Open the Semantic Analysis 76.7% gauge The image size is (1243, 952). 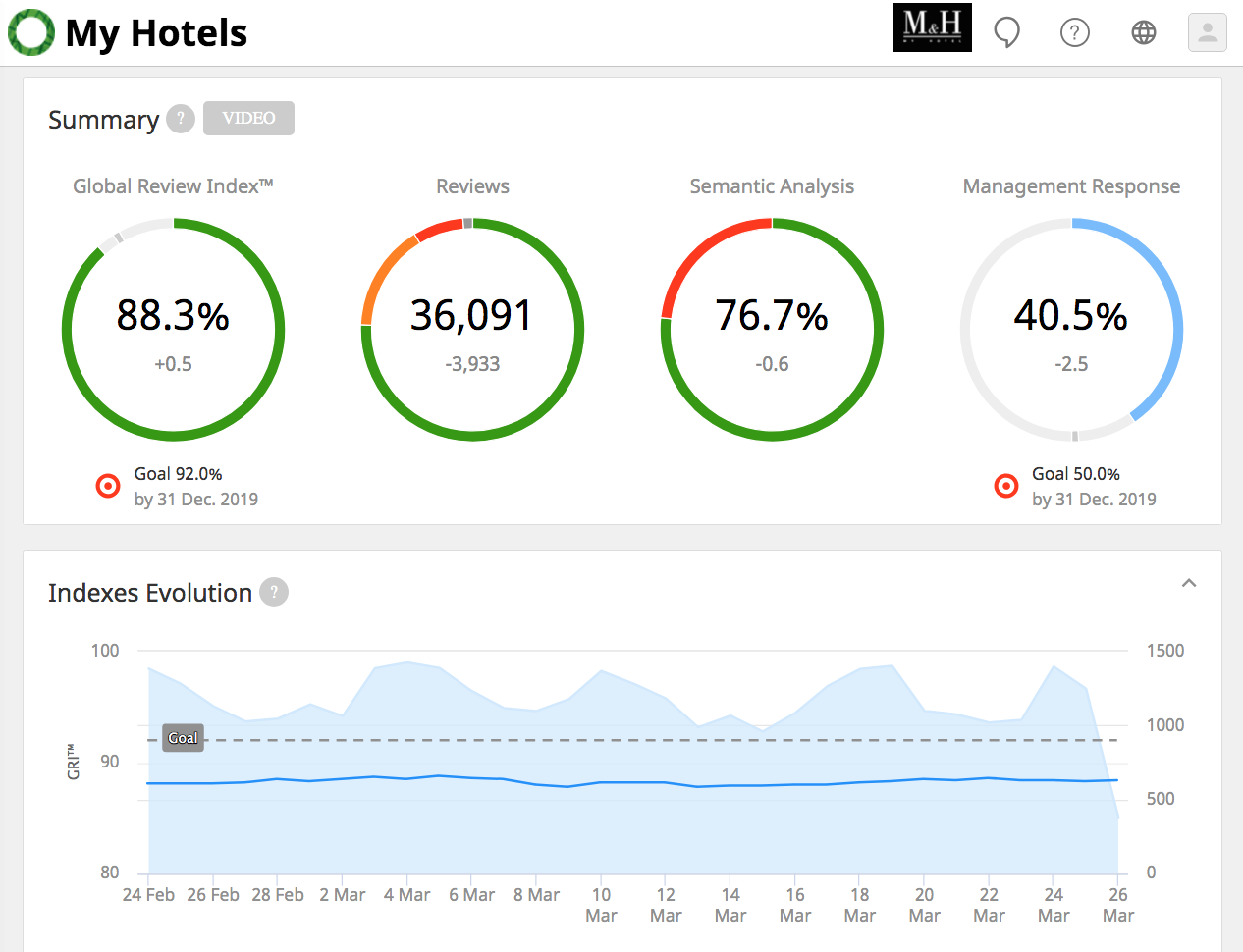(x=772, y=330)
